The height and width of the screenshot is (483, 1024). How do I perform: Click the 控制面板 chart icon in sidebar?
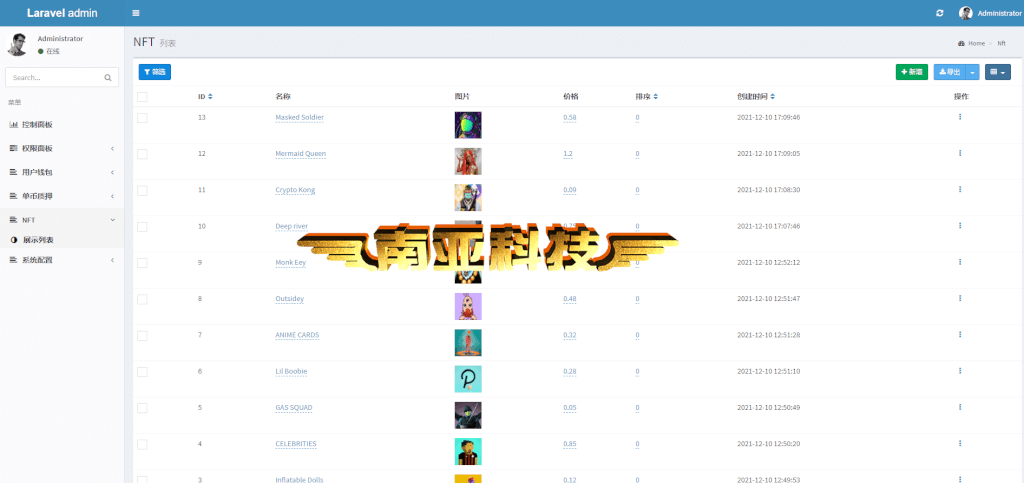(x=14, y=124)
